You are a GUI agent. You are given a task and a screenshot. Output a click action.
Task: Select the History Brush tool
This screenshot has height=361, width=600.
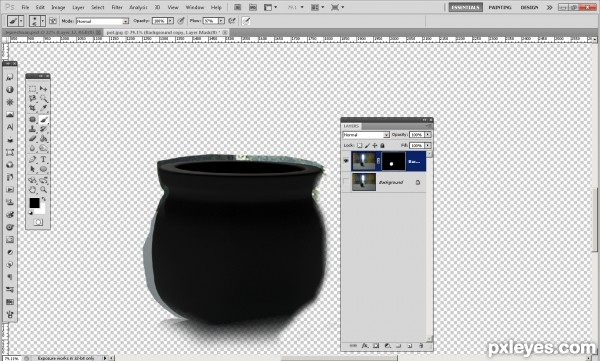point(43,129)
